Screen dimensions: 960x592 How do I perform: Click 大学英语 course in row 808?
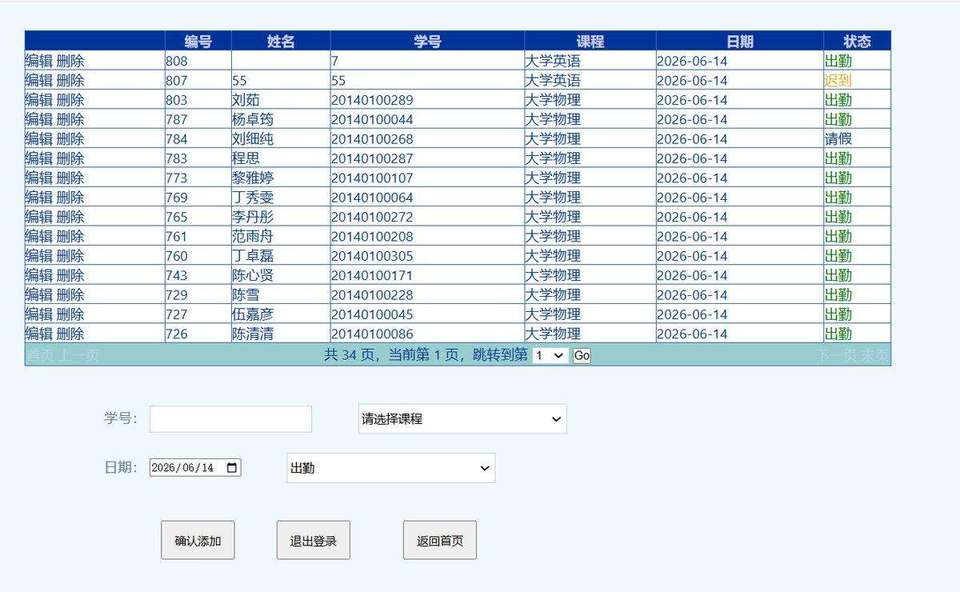click(553, 61)
